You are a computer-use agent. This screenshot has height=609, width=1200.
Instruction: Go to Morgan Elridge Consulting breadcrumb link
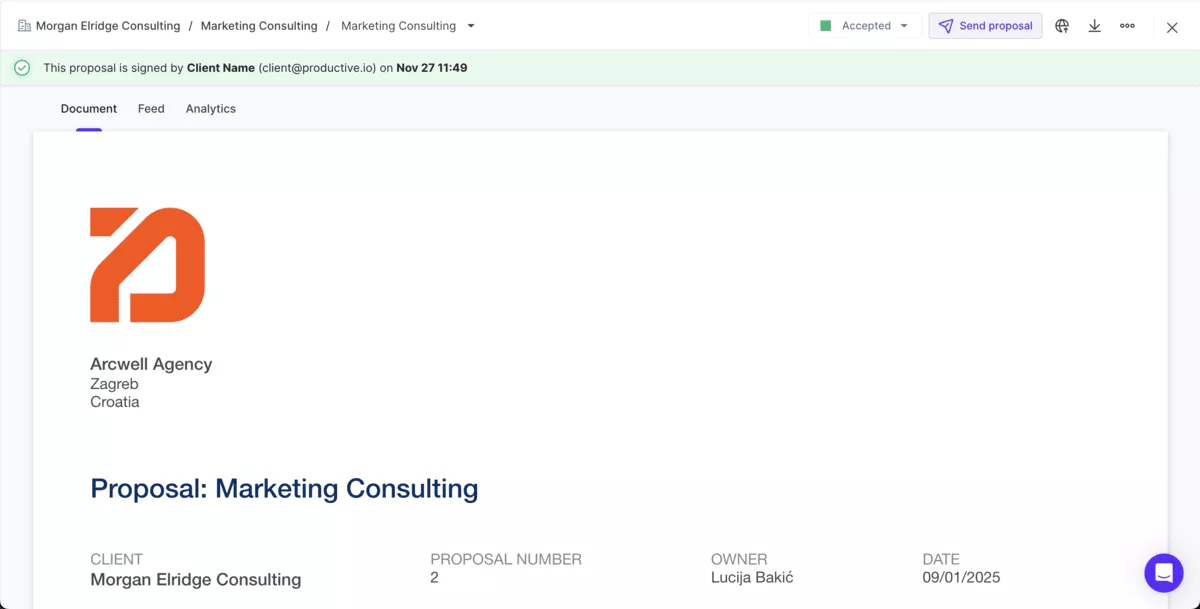coord(108,26)
